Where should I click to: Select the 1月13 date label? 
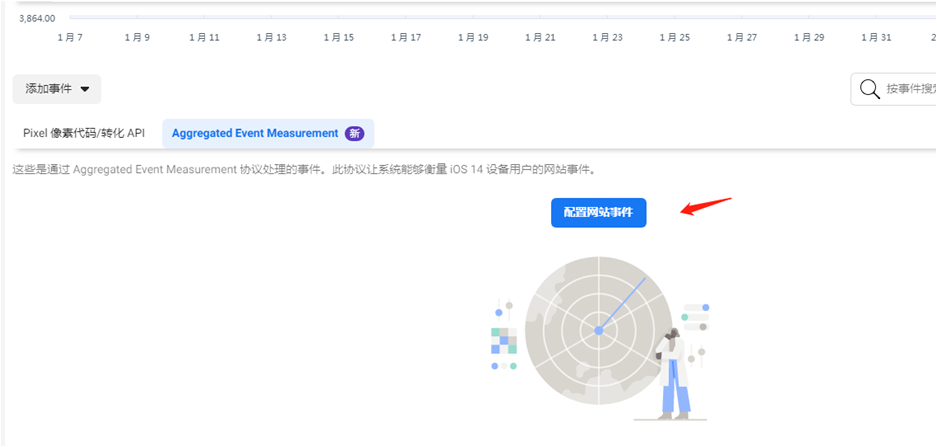271,37
